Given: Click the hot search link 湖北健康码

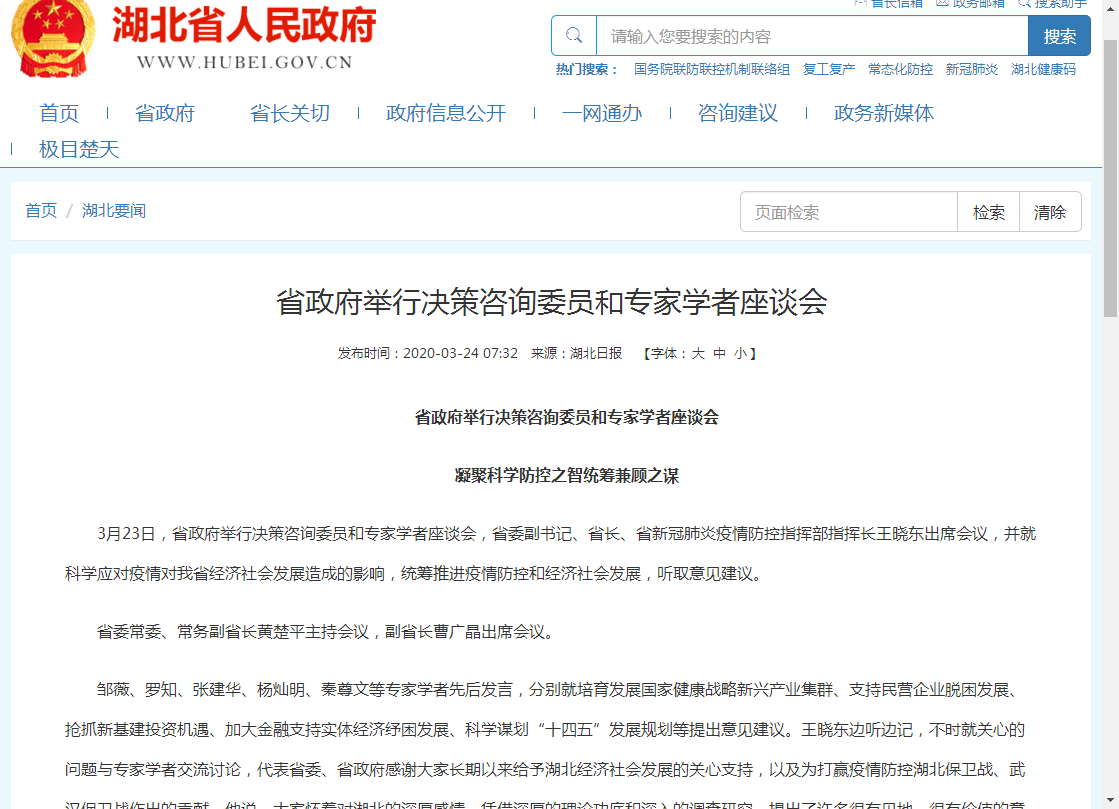Looking at the screenshot, I should click(1043, 69).
